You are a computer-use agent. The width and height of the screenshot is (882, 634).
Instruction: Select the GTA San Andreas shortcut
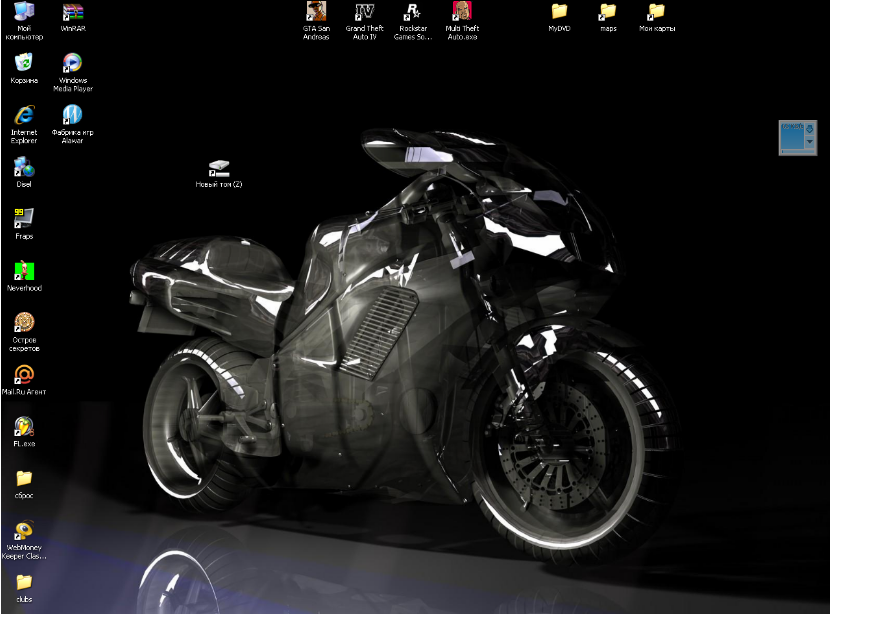point(316,12)
